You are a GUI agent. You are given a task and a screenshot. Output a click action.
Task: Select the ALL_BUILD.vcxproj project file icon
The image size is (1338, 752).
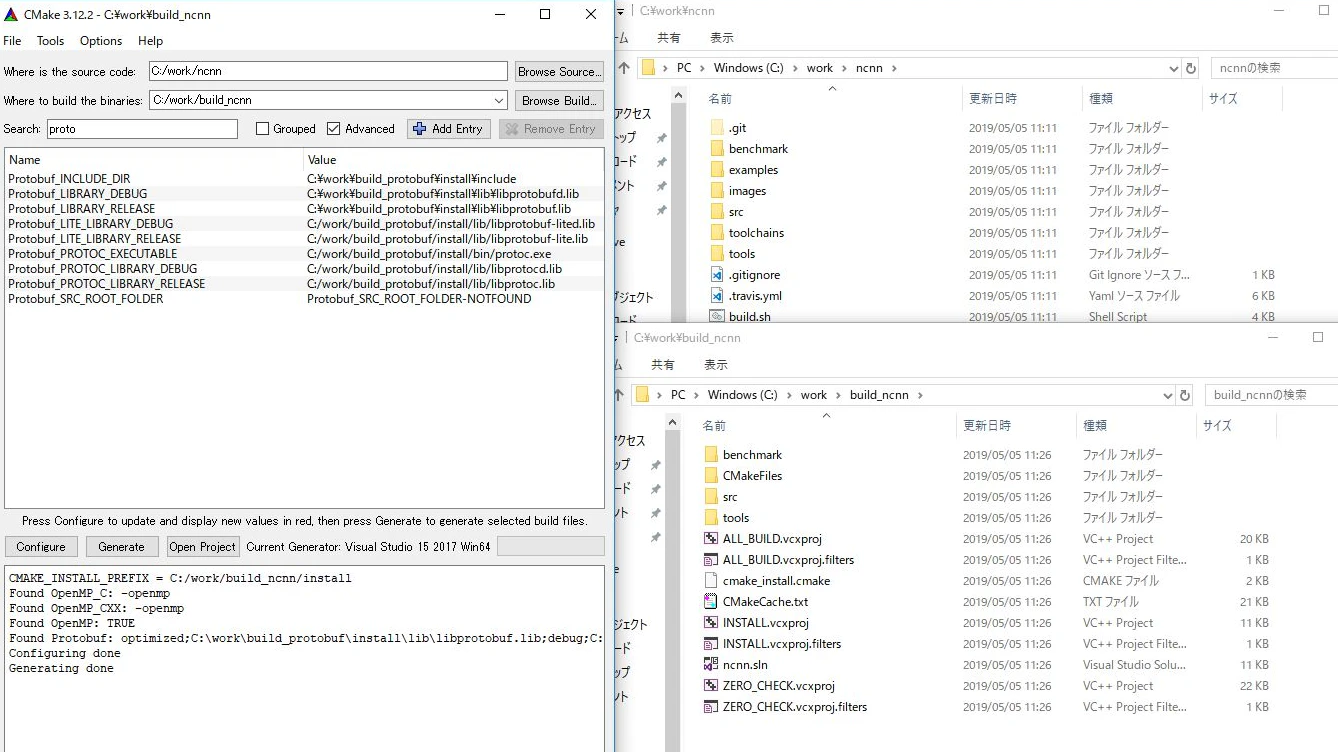[710, 539]
